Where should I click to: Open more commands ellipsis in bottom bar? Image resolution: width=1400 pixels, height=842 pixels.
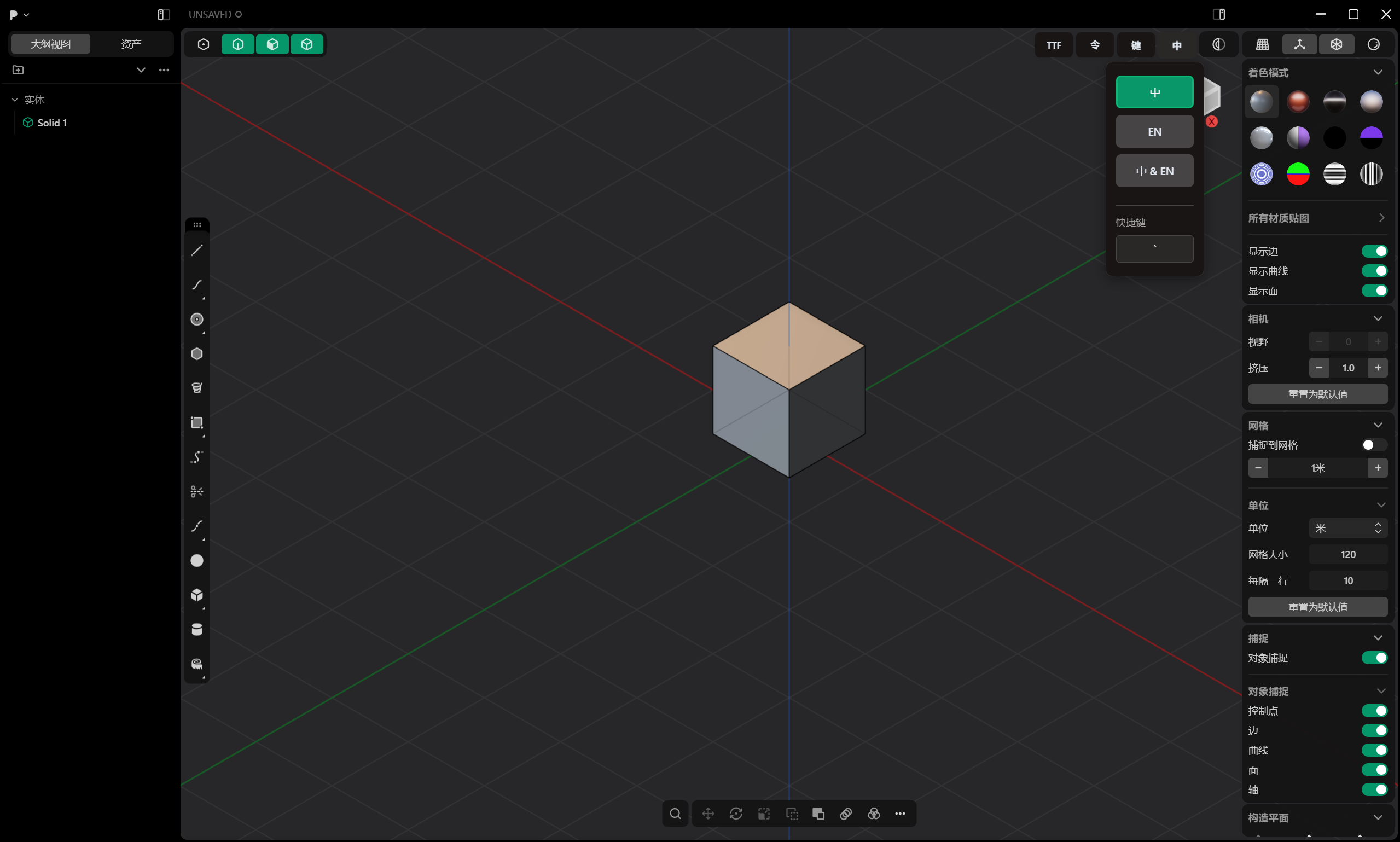901,814
